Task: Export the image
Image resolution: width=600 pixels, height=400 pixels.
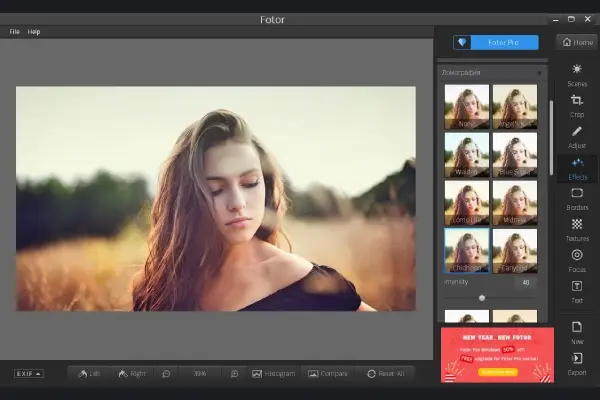Action: (577, 364)
